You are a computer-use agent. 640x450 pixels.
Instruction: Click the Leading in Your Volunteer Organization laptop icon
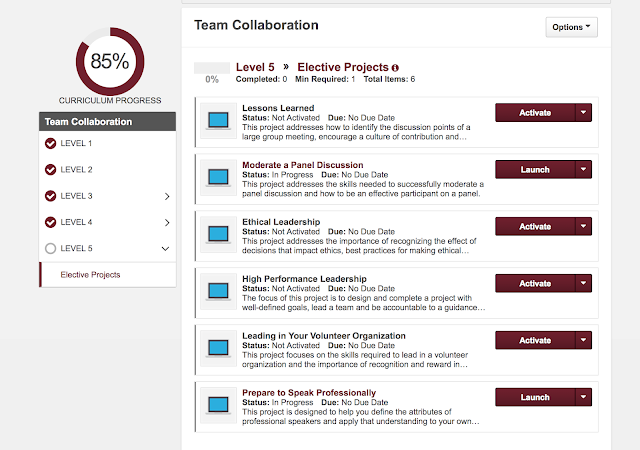pyautogui.click(x=219, y=348)
